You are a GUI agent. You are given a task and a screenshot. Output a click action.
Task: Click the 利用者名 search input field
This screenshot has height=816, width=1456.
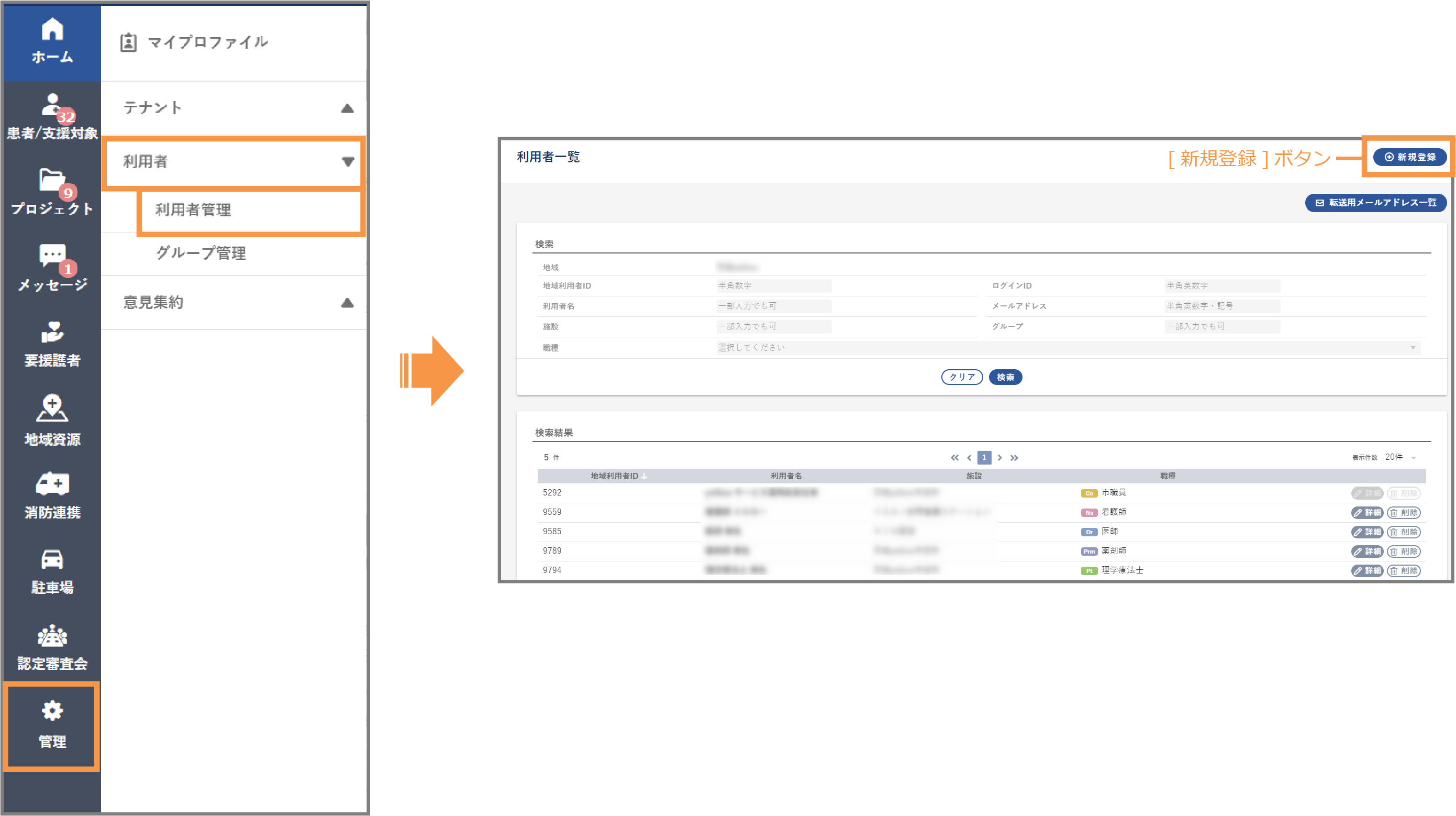pos(774,306)
